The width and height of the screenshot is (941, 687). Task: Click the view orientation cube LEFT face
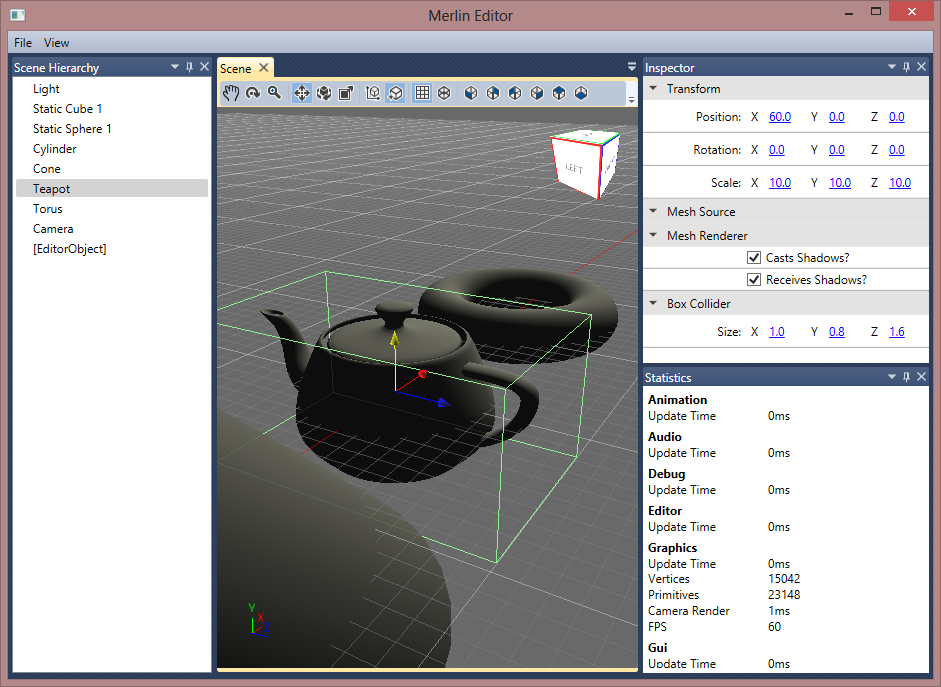pos(574,168)
